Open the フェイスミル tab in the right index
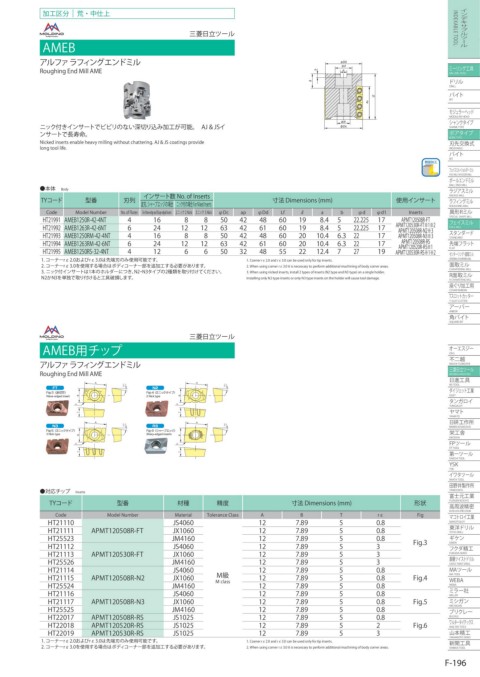The image size is (480, 677). pyautogui.click(x=464, y=223)
